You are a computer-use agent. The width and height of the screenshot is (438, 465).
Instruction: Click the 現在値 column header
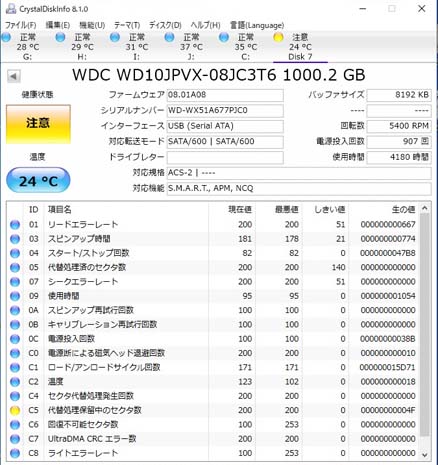(240, 210)
